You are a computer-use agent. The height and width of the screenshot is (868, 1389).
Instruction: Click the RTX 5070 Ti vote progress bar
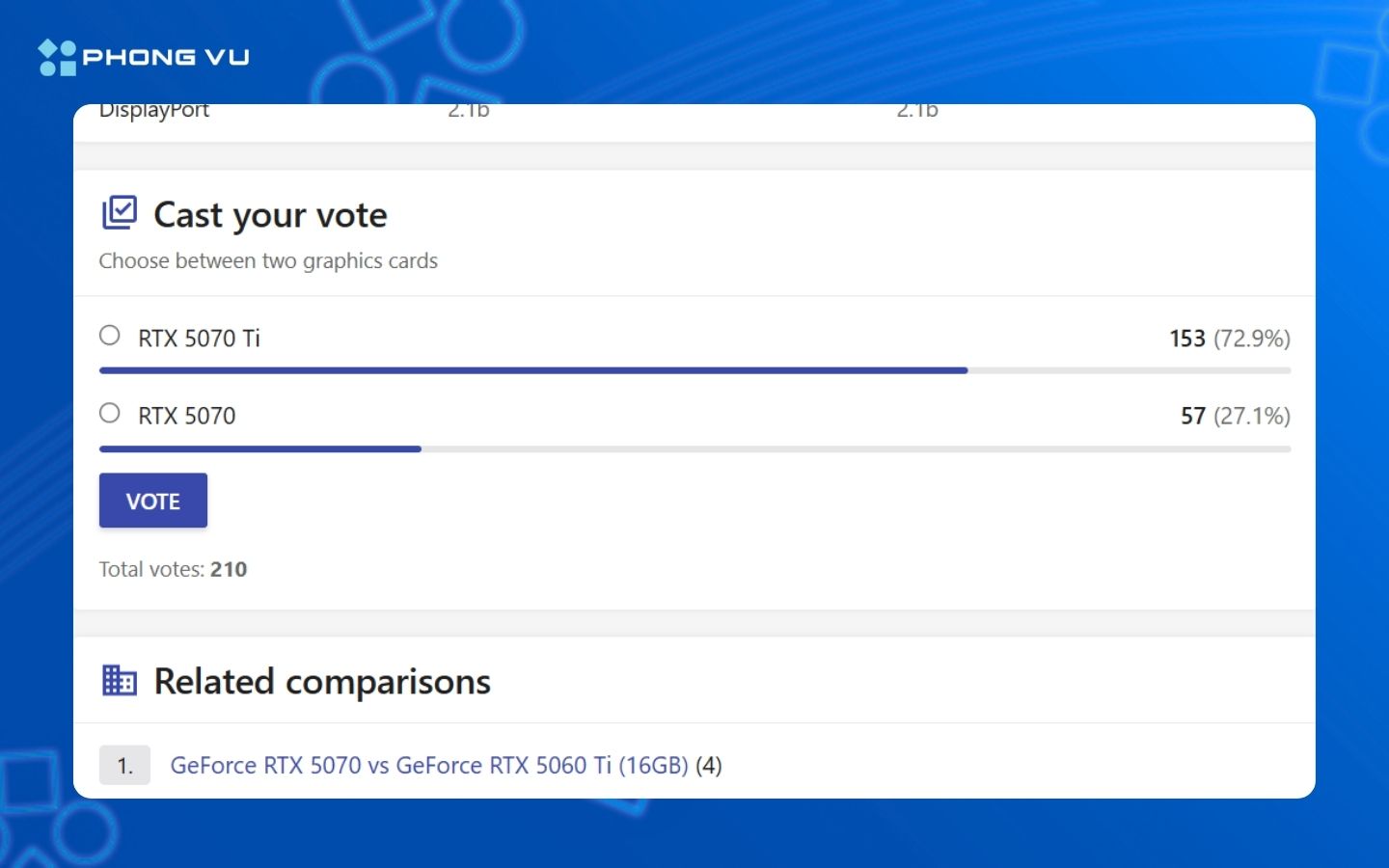pyautogui.click(x=694, y=370)
